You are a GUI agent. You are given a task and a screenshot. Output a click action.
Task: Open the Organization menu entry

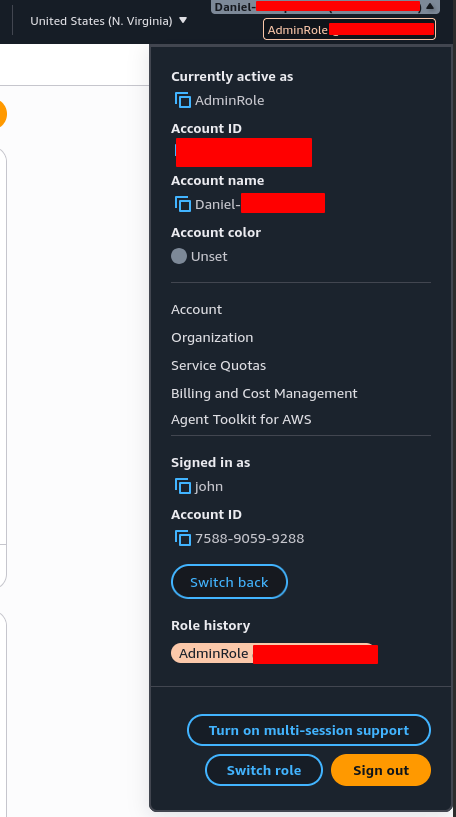pos(212,338)
